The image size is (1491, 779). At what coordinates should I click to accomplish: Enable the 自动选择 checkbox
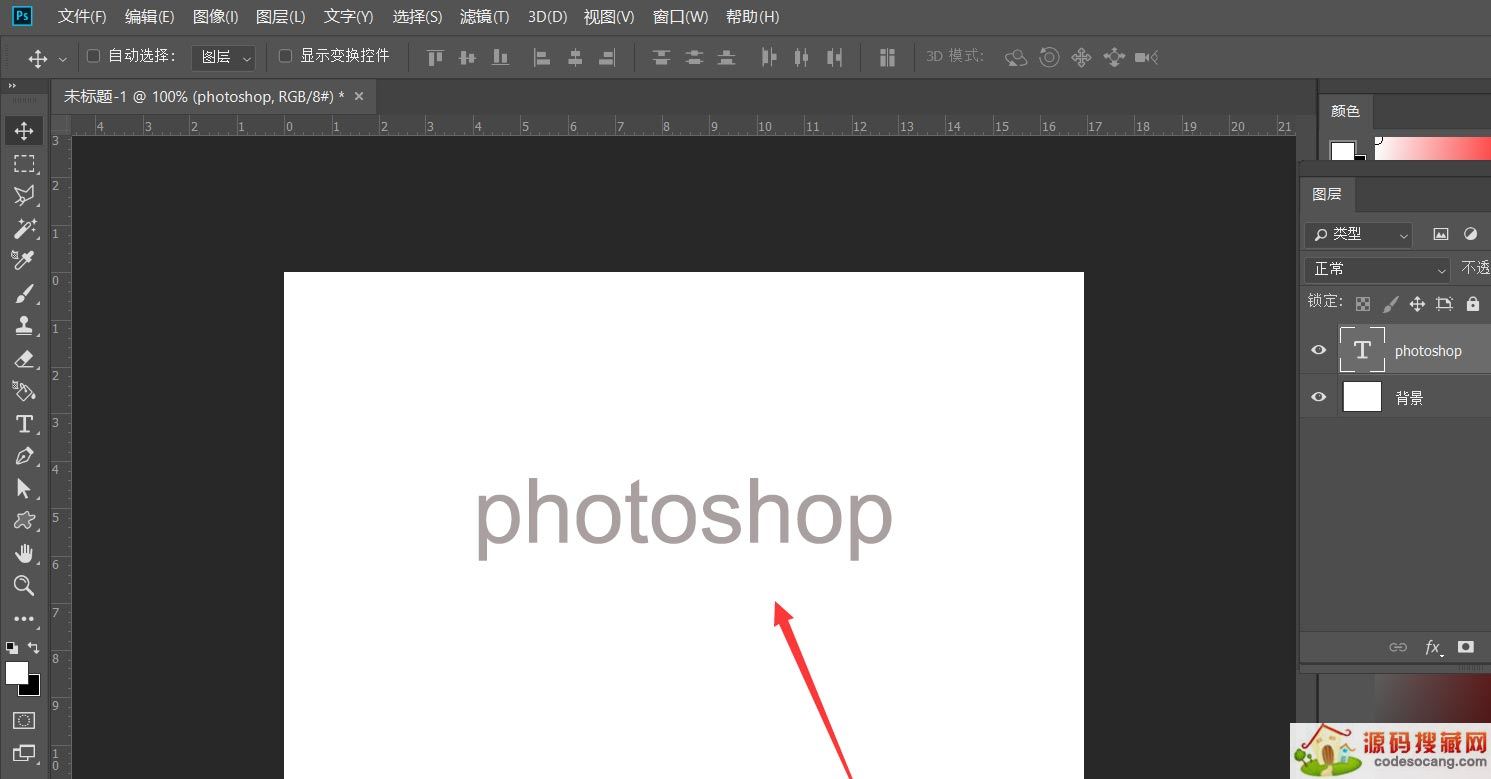[x=94, y=56]
